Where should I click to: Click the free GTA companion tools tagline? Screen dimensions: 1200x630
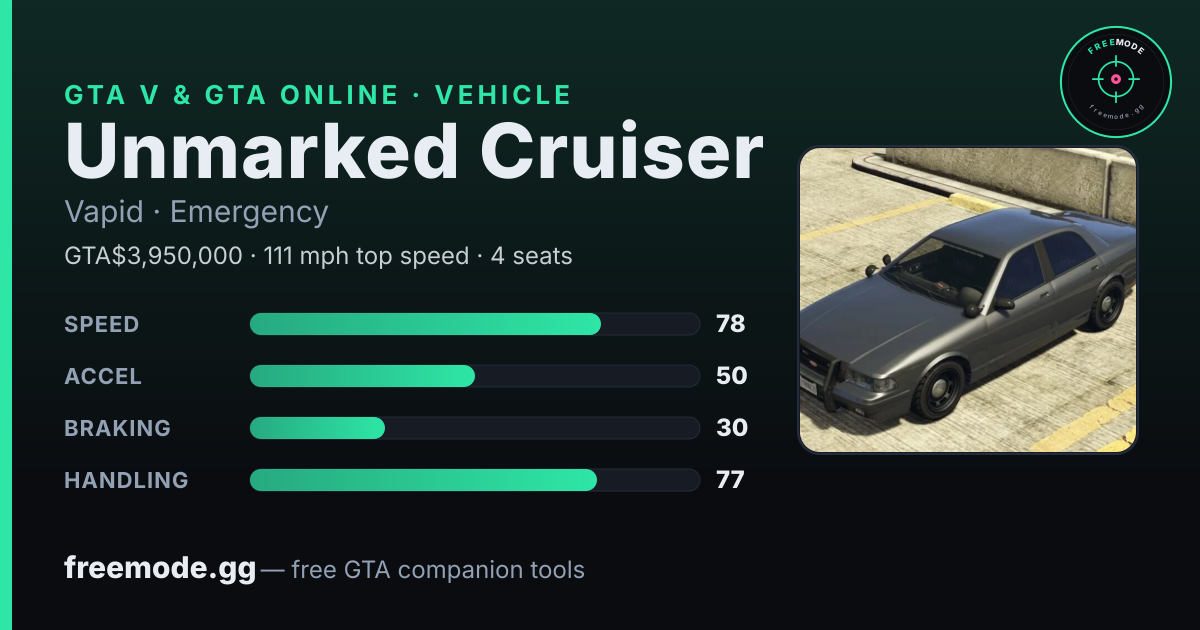pos(438,570)
